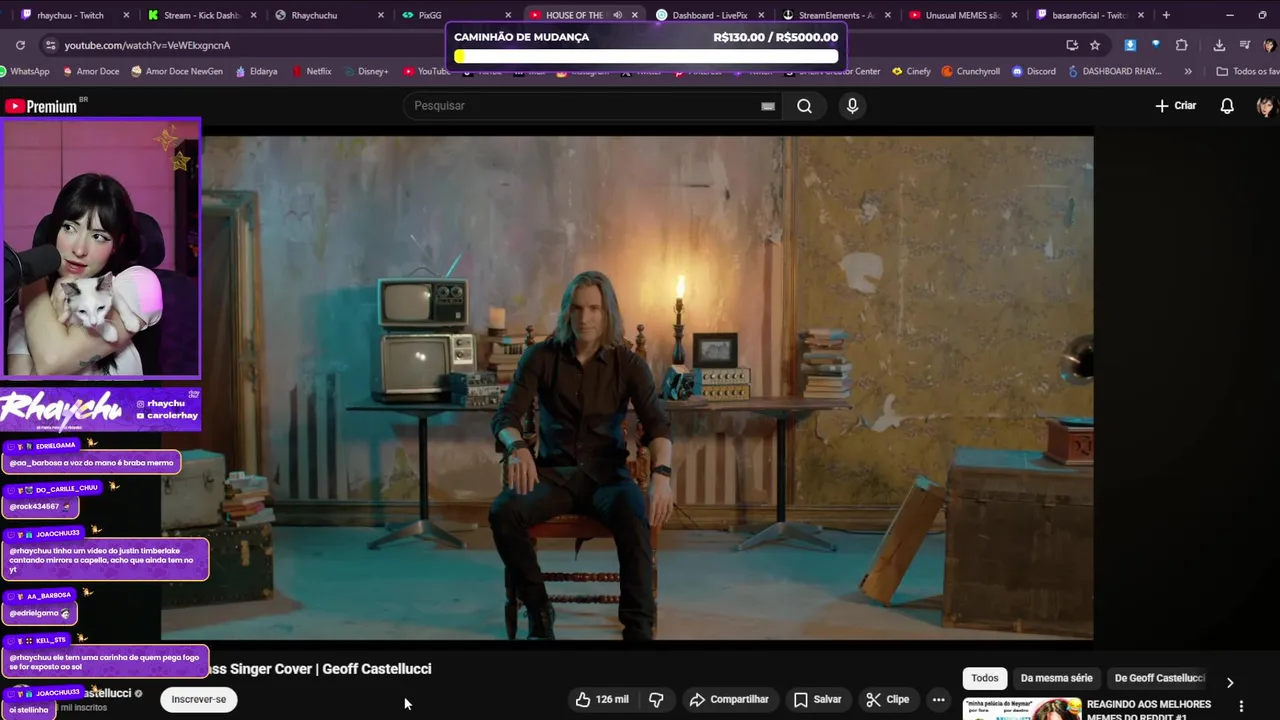Screen dimensions: 1280x720
Task: Open the Criar create menu
Action: (x=1176, y=106)
